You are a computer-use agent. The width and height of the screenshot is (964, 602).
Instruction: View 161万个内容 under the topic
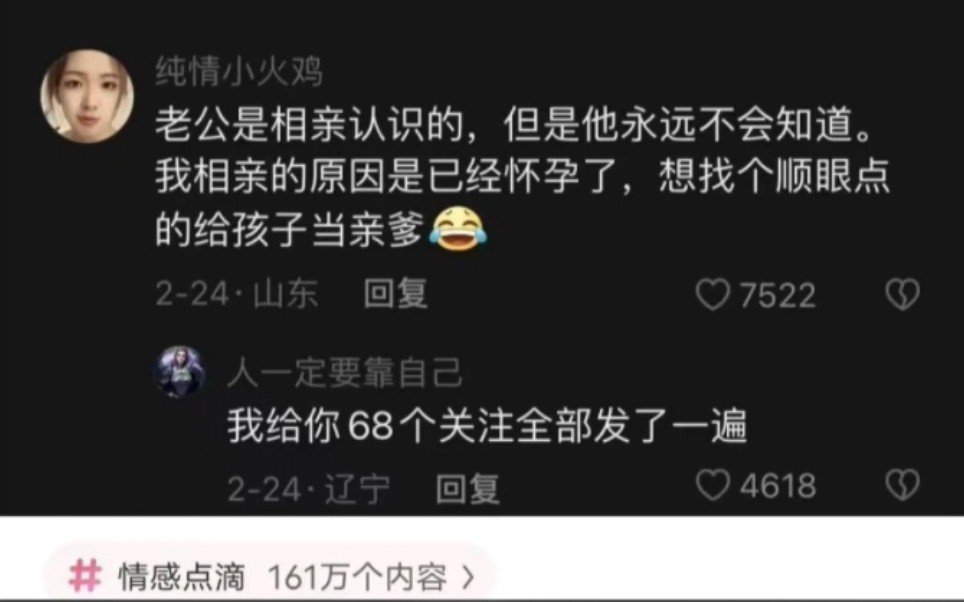[x=358, y=577]
